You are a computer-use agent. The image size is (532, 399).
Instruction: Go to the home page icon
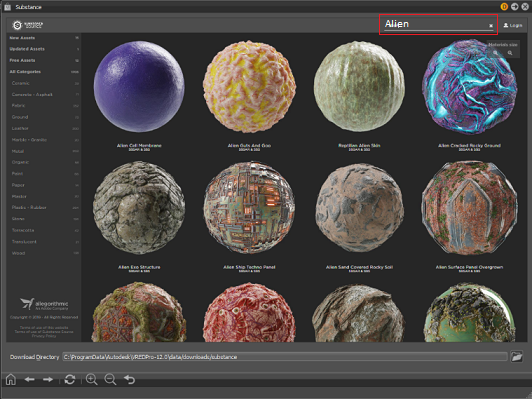point(11,379)
